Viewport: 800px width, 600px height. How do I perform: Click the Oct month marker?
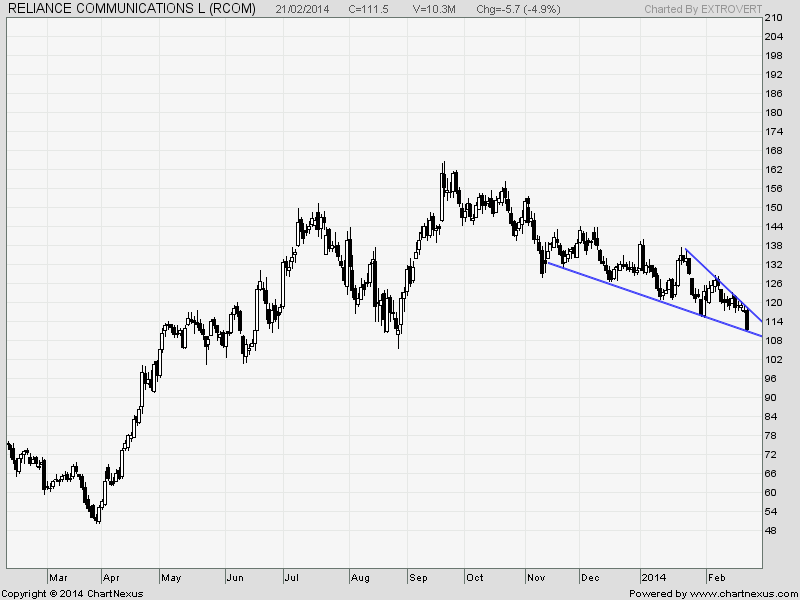(475, 578)
